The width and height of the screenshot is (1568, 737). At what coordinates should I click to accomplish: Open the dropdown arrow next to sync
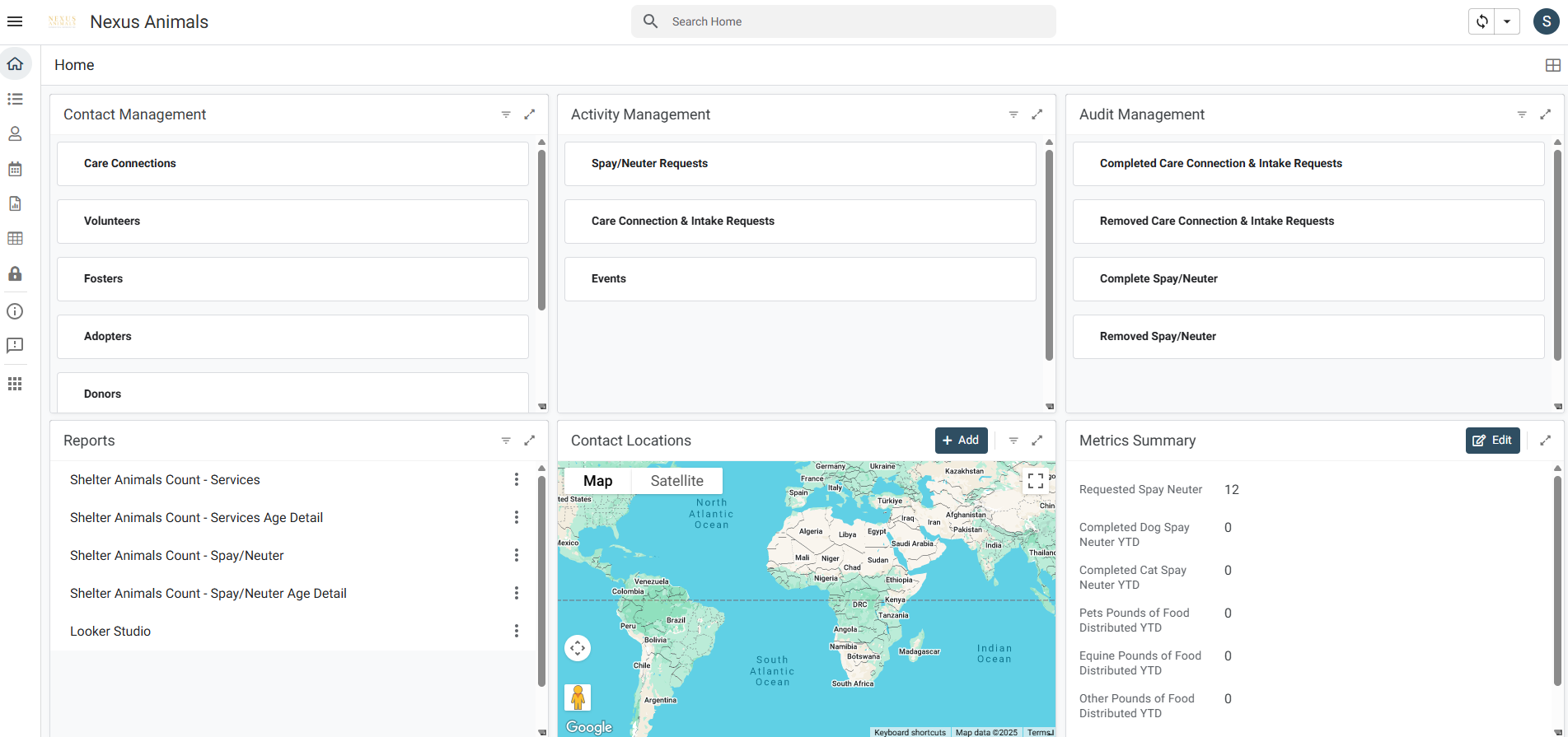tap(1507, 21)
